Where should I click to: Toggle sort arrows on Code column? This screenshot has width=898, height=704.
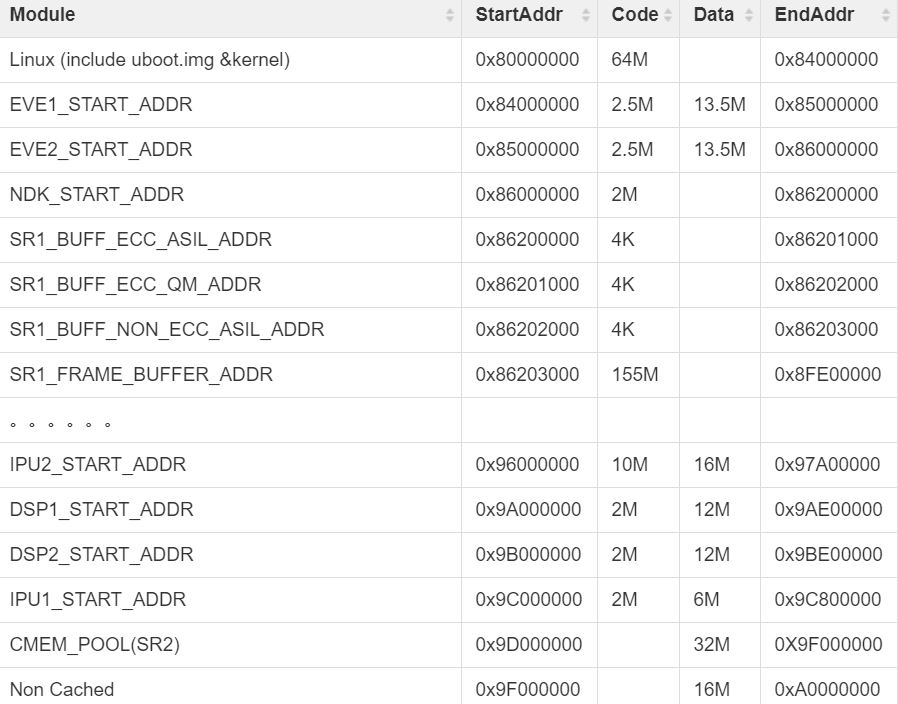(x=668, y=15)
